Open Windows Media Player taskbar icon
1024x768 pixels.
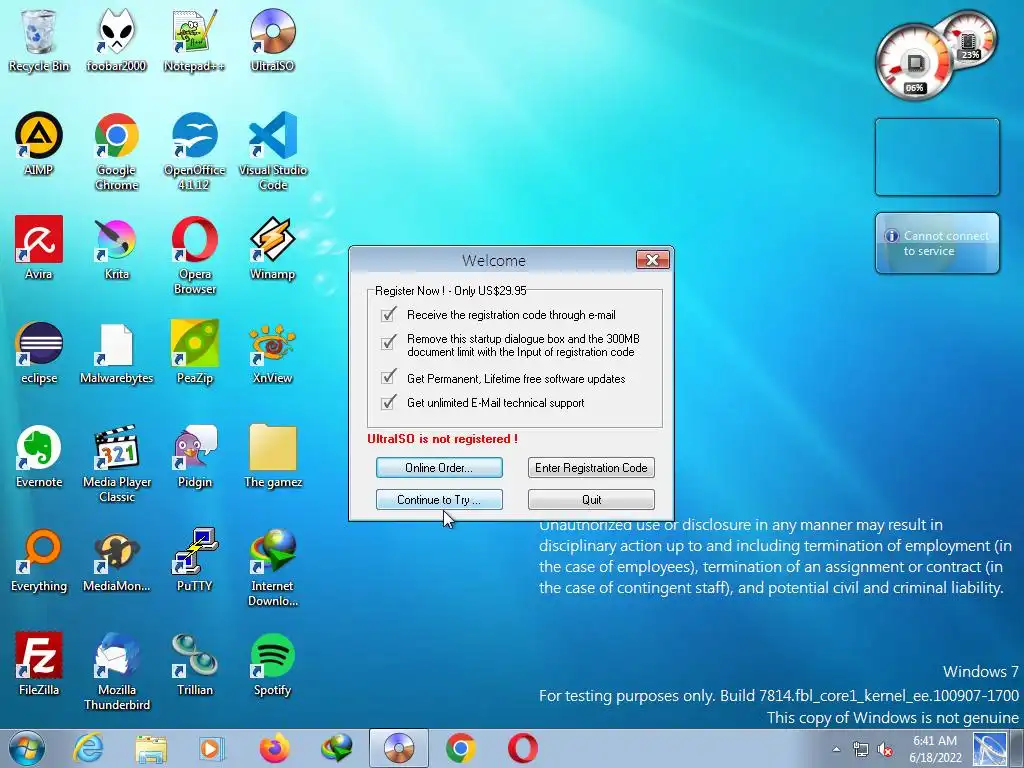click(212, 748)
